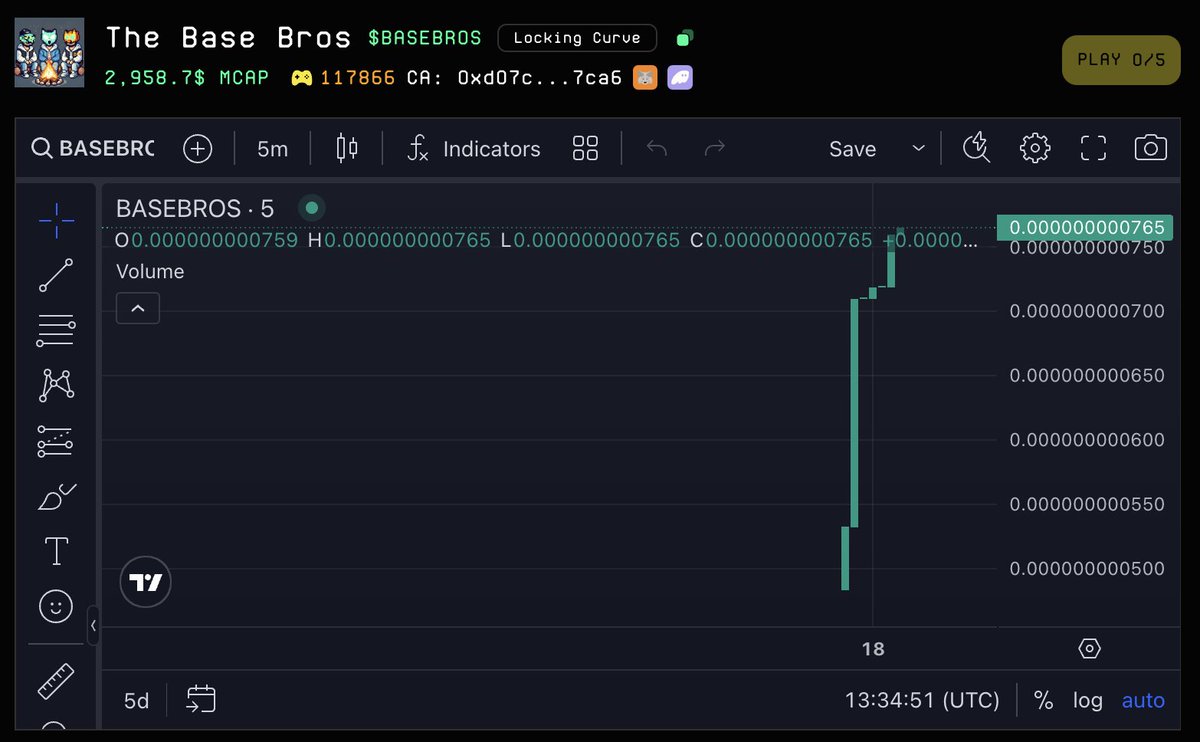Image resolution: width=1200 pixels, height=742 pixels.
Task: Click the current price label 0.000000000765
Action: pos(1087,228)
